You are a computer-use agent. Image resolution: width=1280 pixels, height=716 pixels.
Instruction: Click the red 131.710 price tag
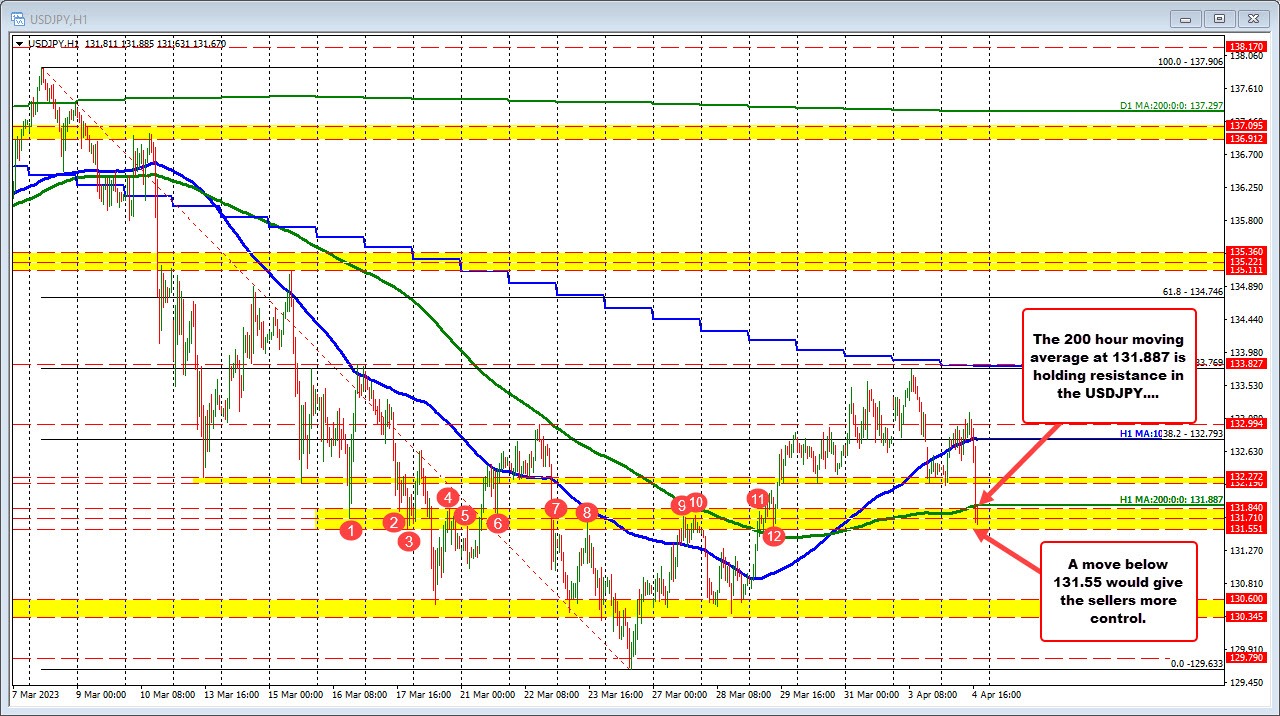(x=1248, y=517)
